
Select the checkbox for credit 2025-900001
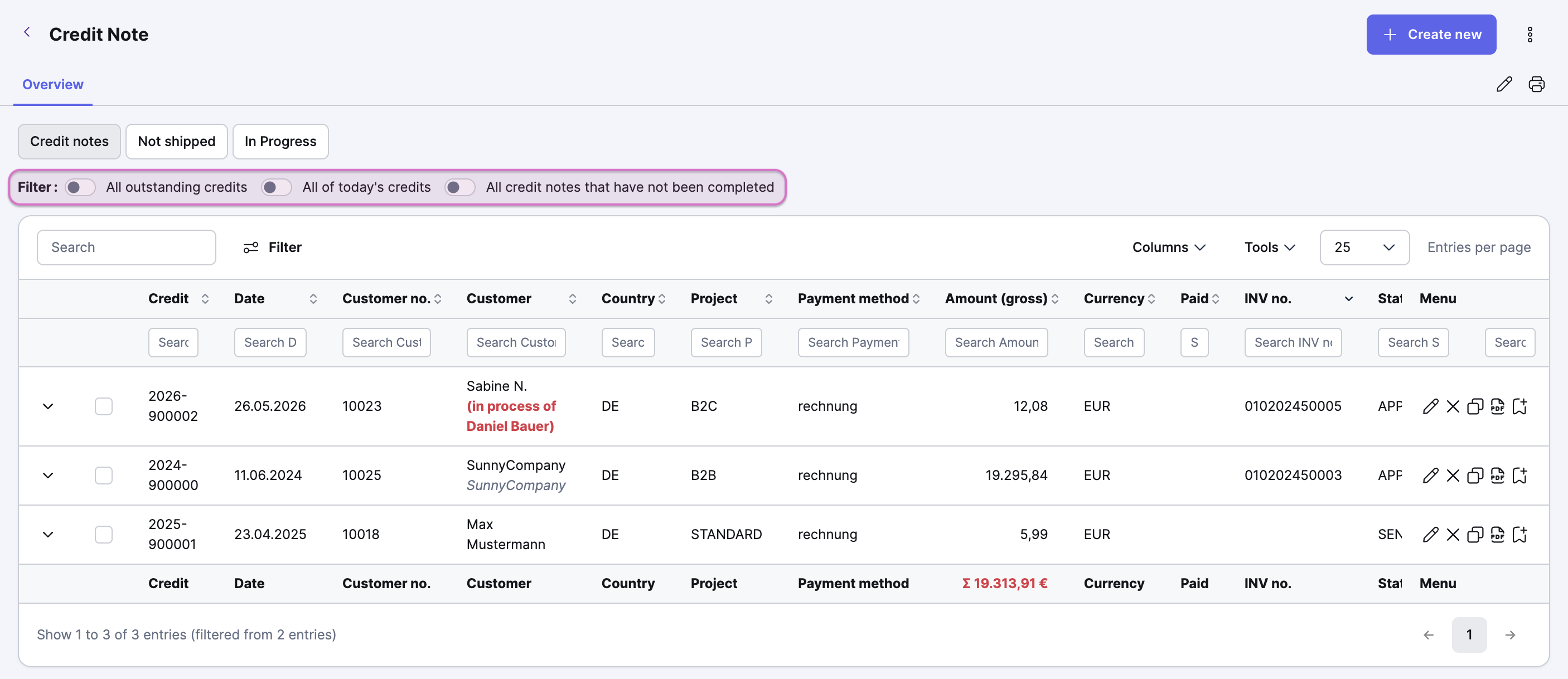104,535
